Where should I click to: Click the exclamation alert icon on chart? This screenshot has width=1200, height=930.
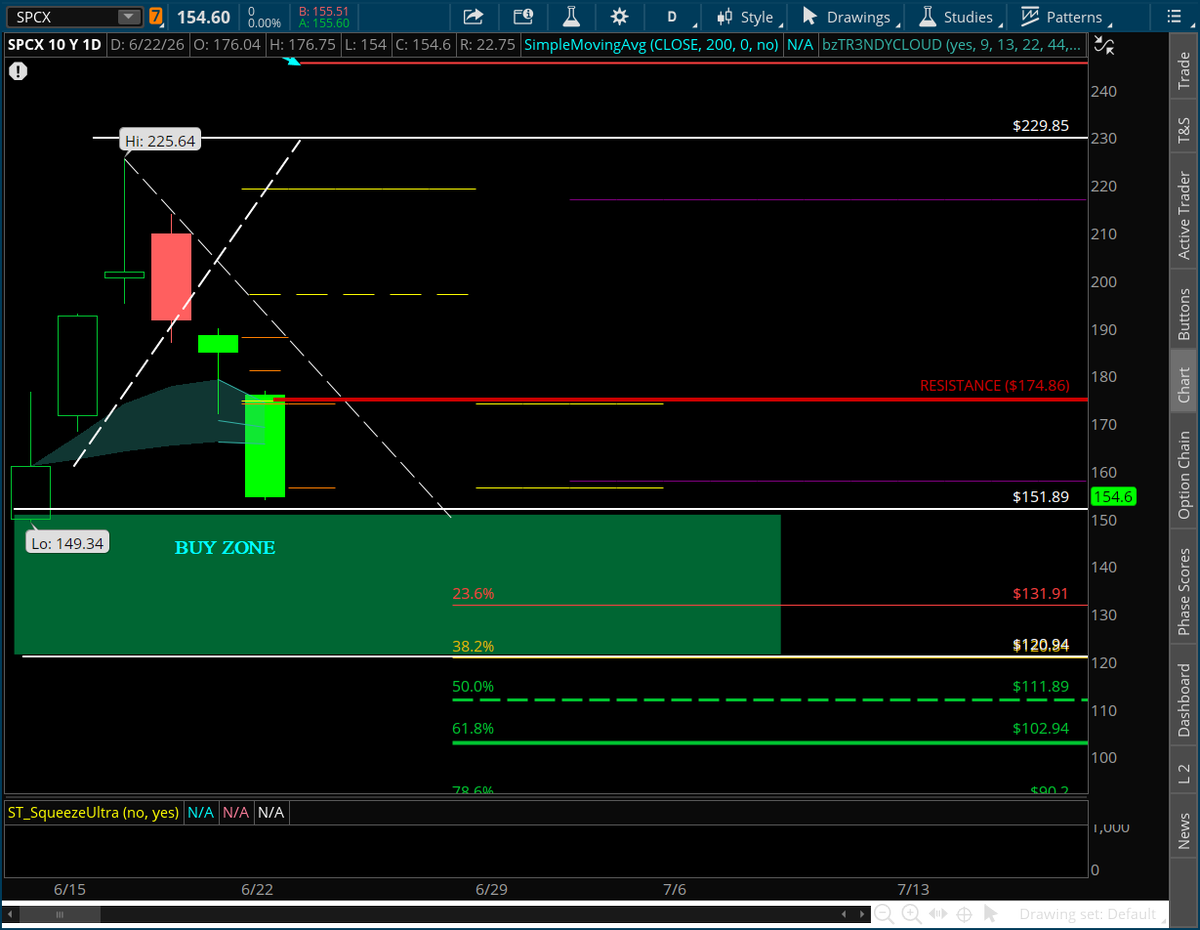[x=18, y=71]
